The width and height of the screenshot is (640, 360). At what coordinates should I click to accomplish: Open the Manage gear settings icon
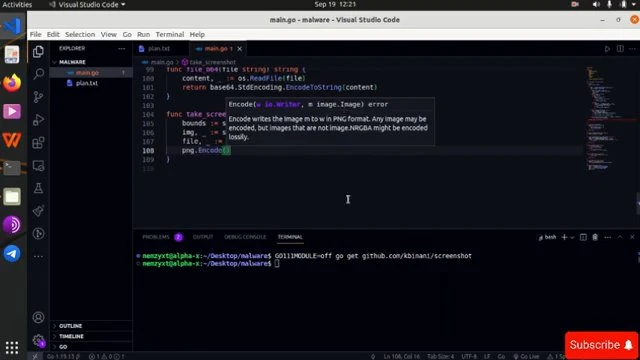[38, 340]
